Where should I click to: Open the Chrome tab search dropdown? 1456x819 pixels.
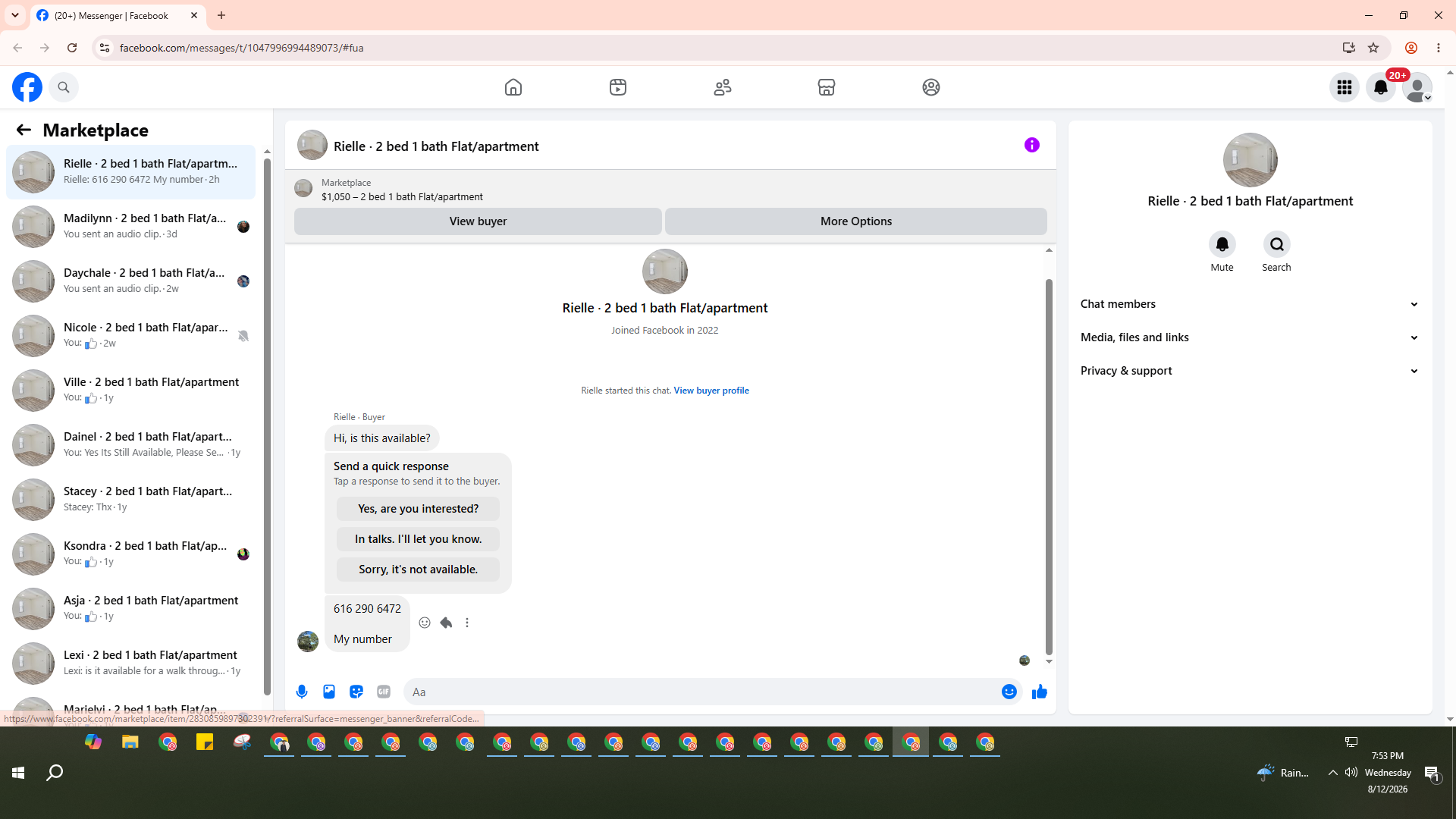(15, 15)
